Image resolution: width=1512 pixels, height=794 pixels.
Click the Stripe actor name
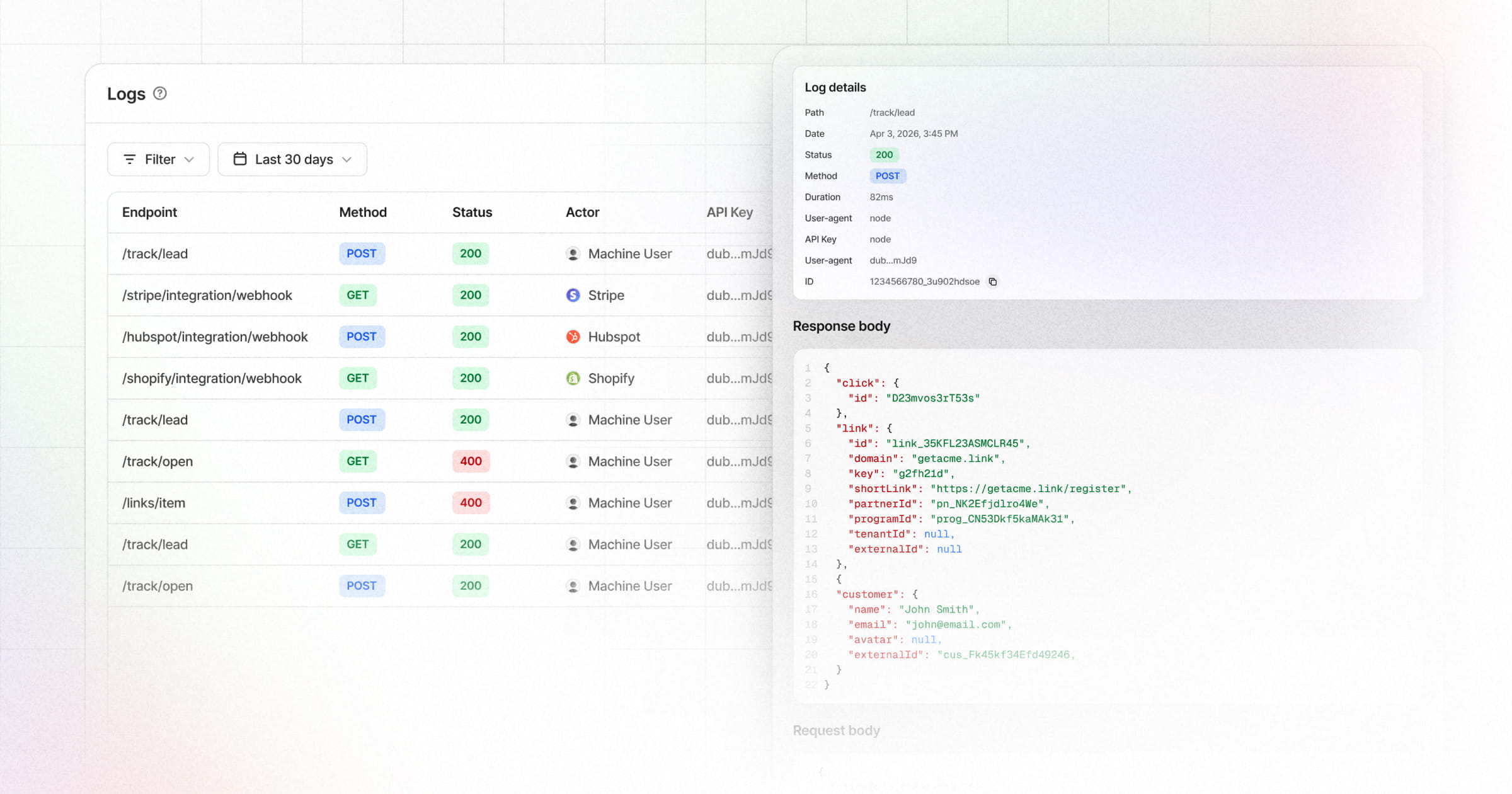(x=606, y=295)
